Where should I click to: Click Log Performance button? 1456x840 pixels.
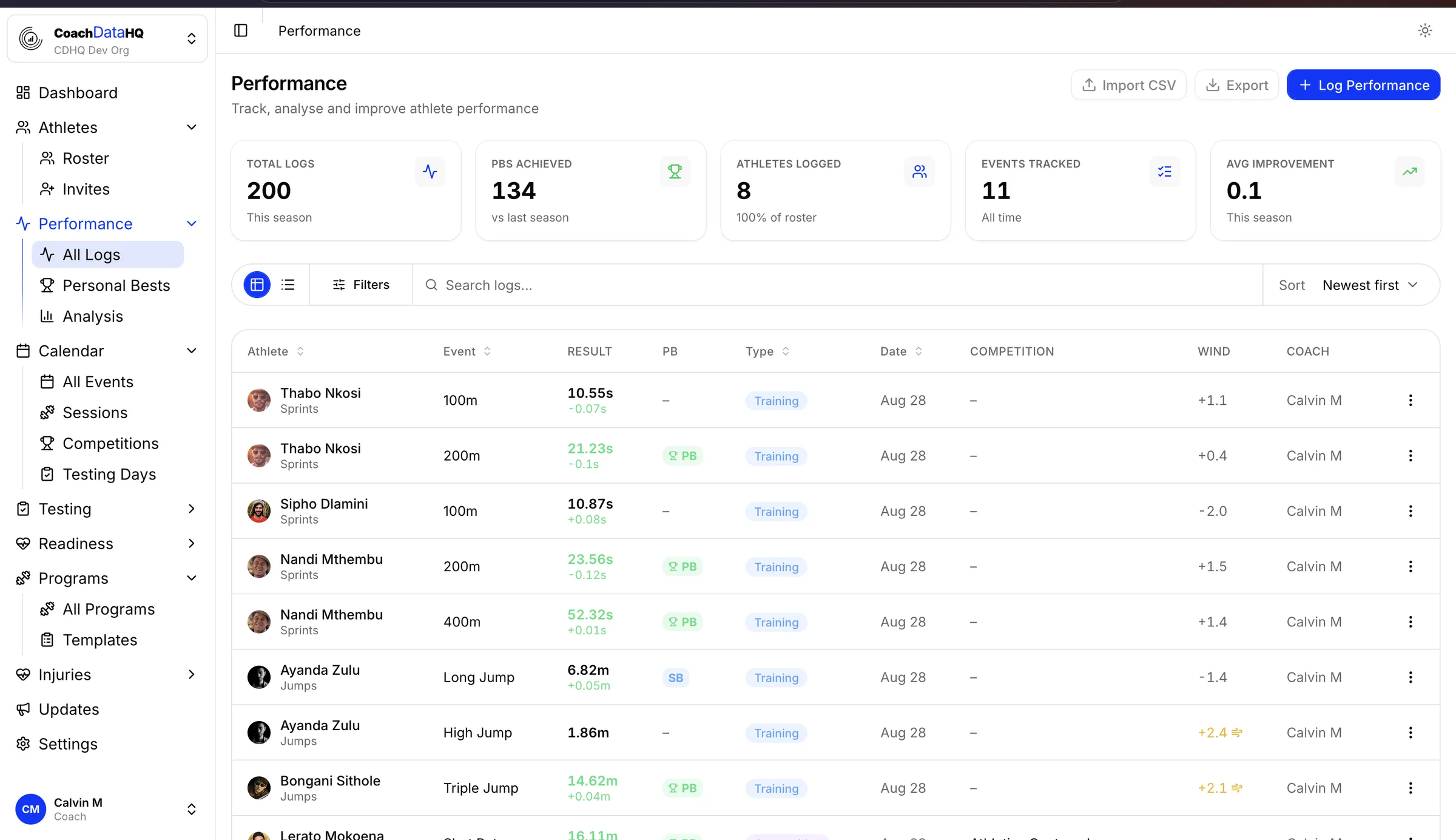1363,85
